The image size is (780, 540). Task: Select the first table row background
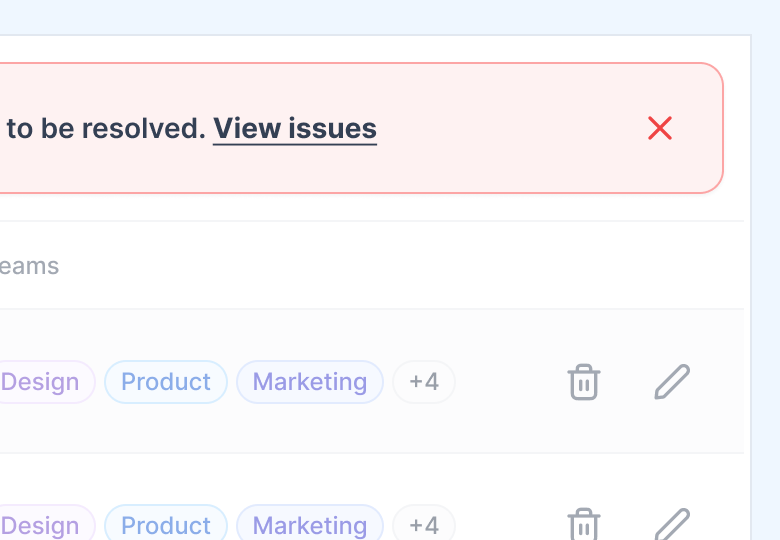[372, 381]
